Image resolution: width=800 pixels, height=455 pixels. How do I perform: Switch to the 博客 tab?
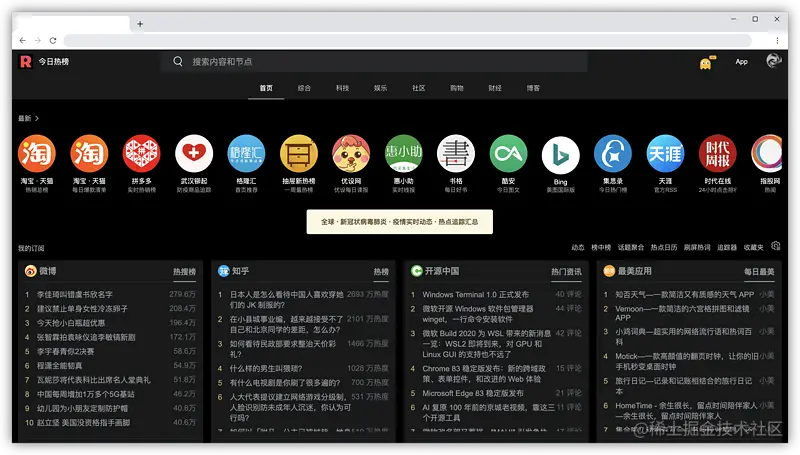point(533,88)
